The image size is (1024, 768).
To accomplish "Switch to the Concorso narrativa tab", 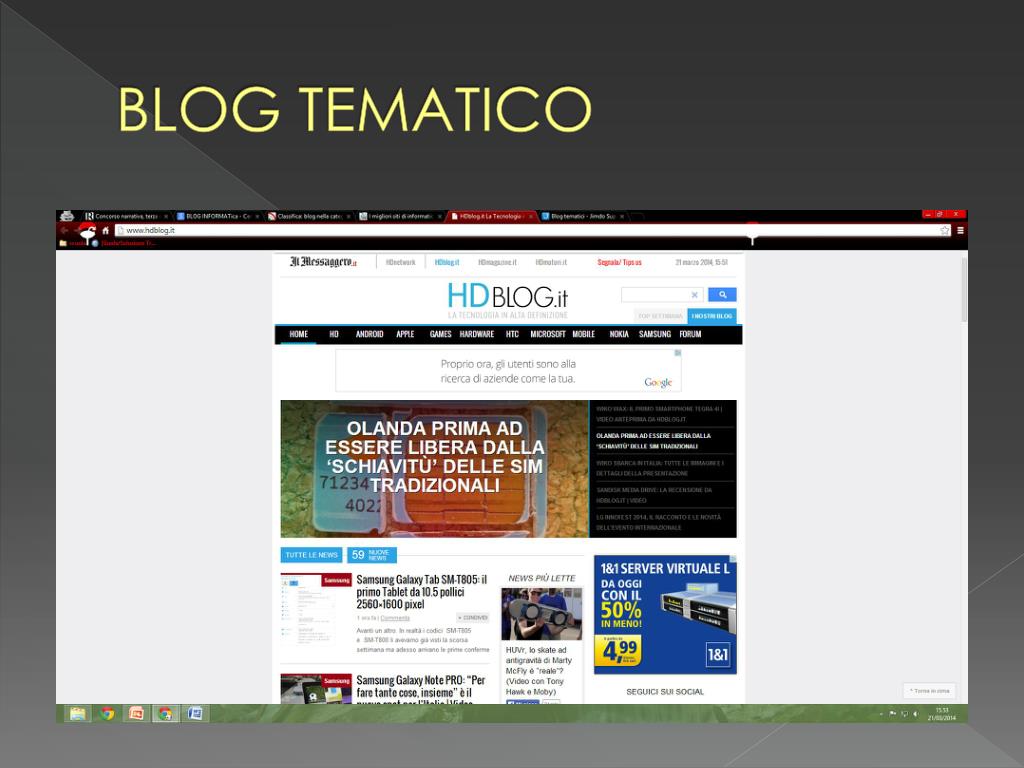I will tap(126, 216).
